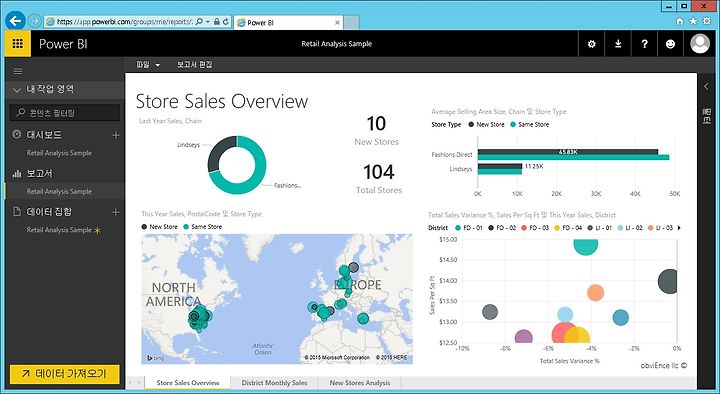Switch to District Monthly Sales tab
720x394 pixels.
click(x=274, y=383)
